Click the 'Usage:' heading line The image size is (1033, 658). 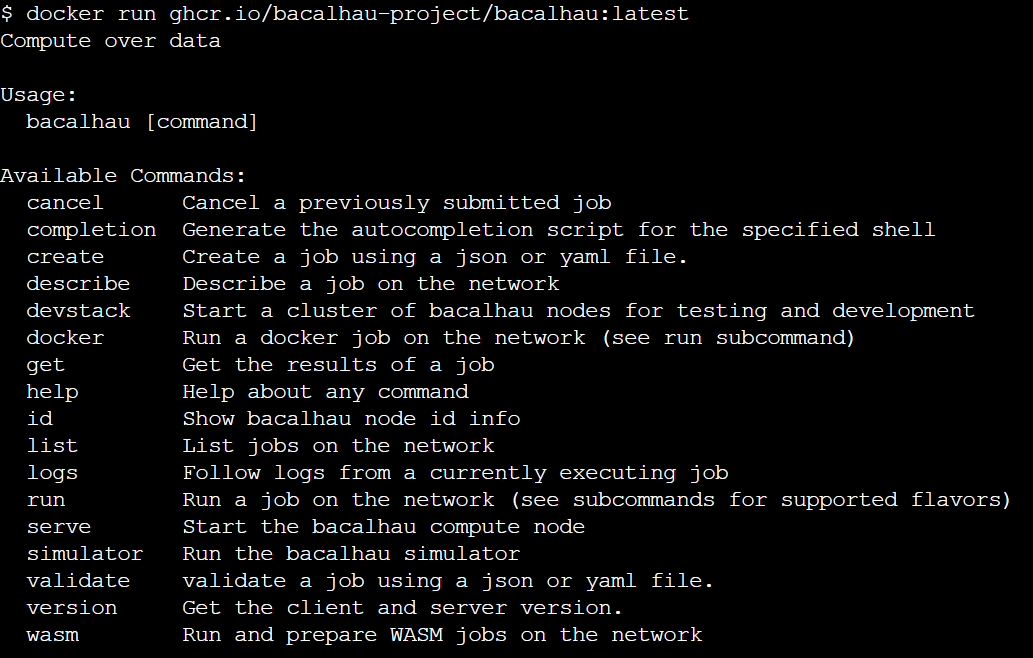(39, 96)
